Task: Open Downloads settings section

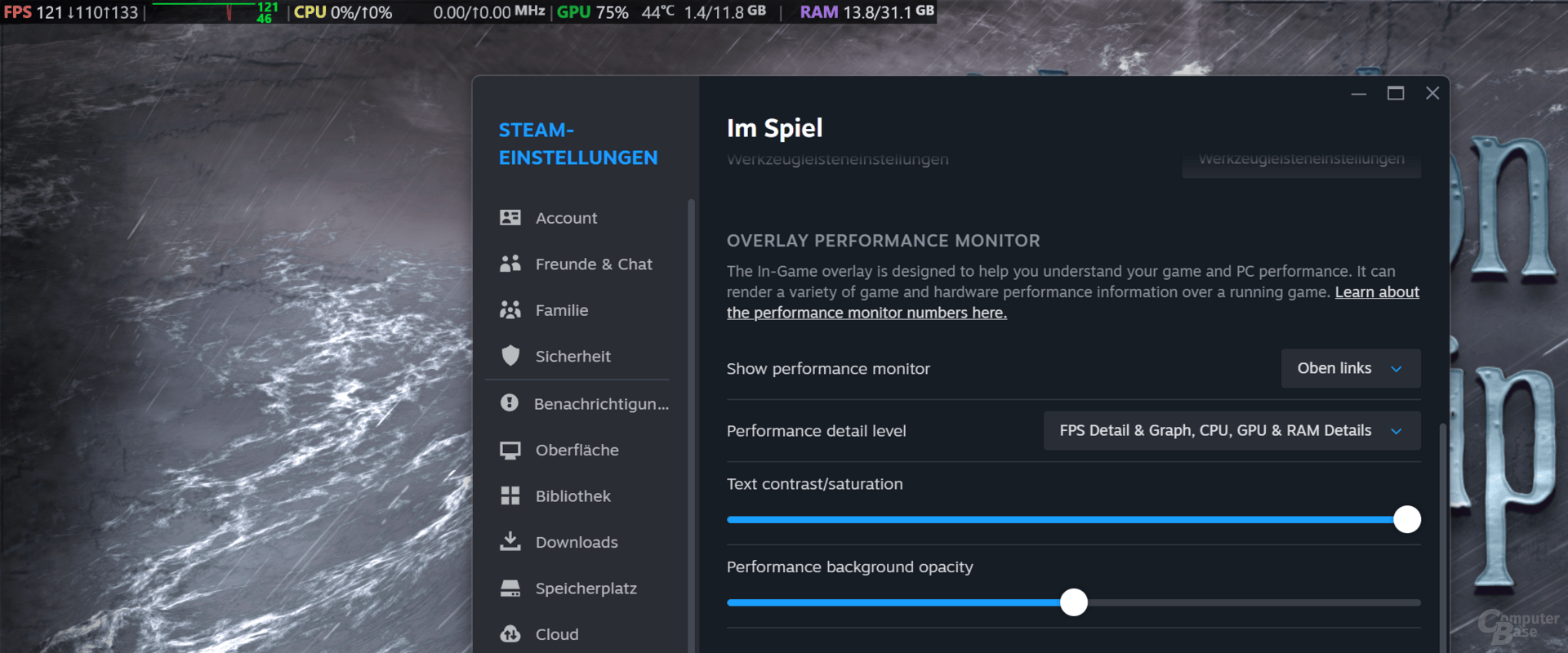Action: [x=578, y=542]
